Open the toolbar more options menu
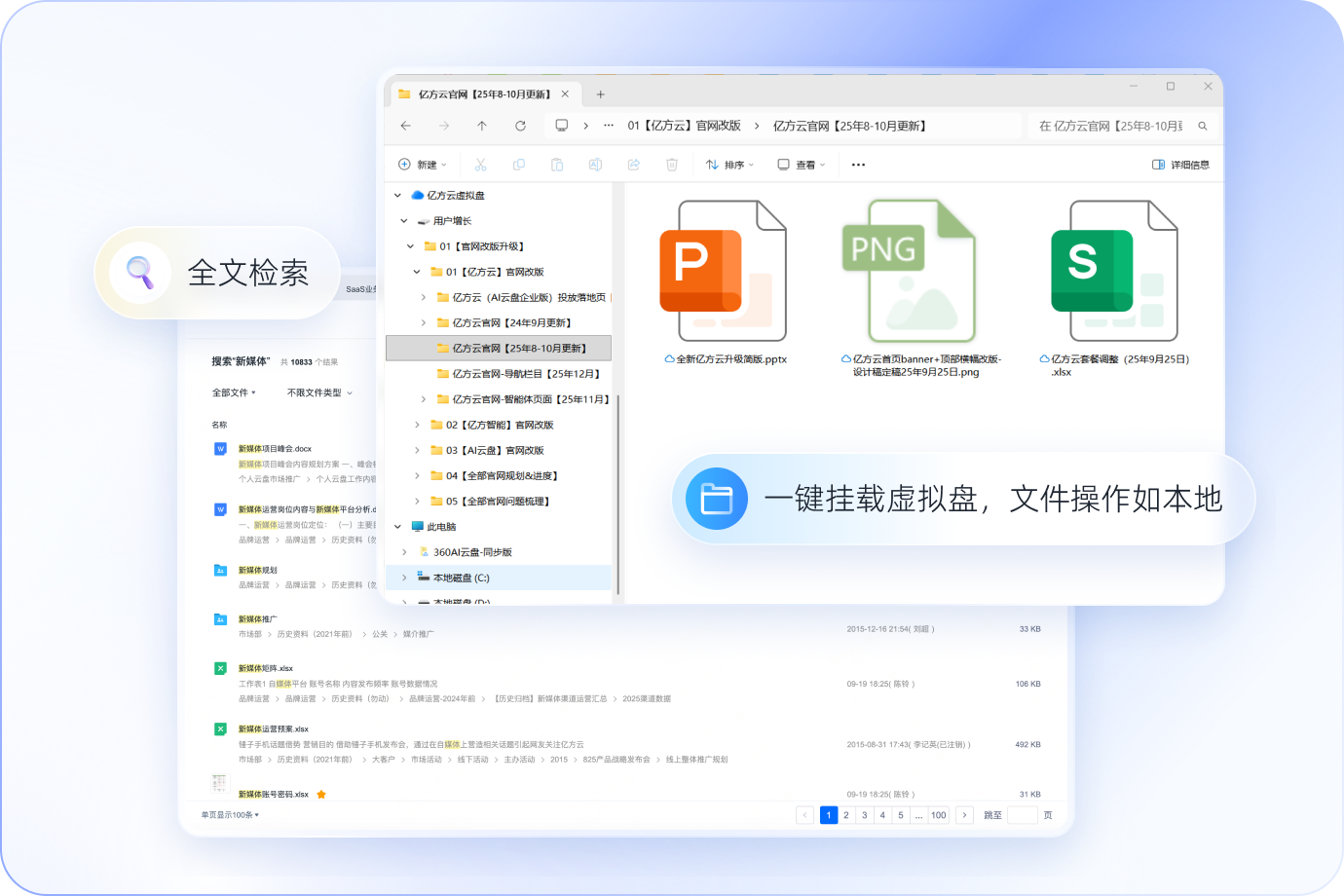This screenshot has width=1344, height=896. tap(858, 165)
